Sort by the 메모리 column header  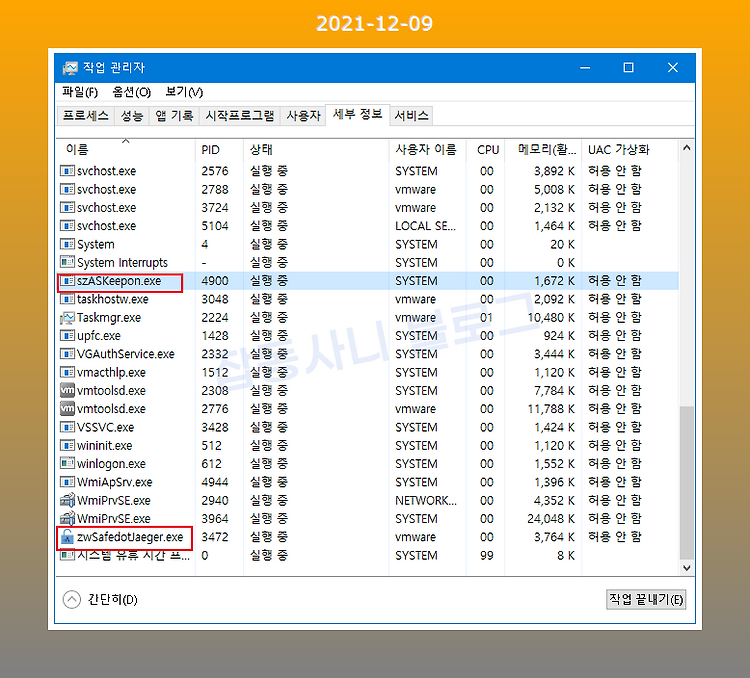[543, 150]
